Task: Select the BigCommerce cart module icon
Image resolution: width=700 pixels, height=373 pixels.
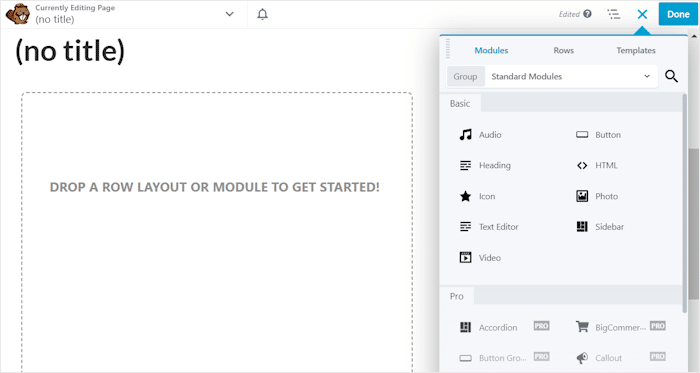Action: coord(582,327)
